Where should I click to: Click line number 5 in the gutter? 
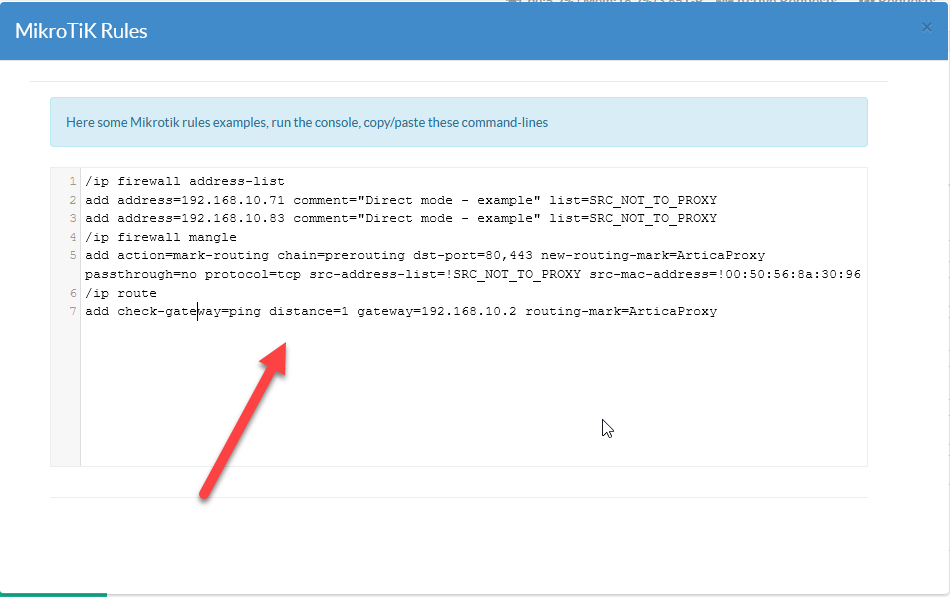pyautogui.click(x=72, y=256)
